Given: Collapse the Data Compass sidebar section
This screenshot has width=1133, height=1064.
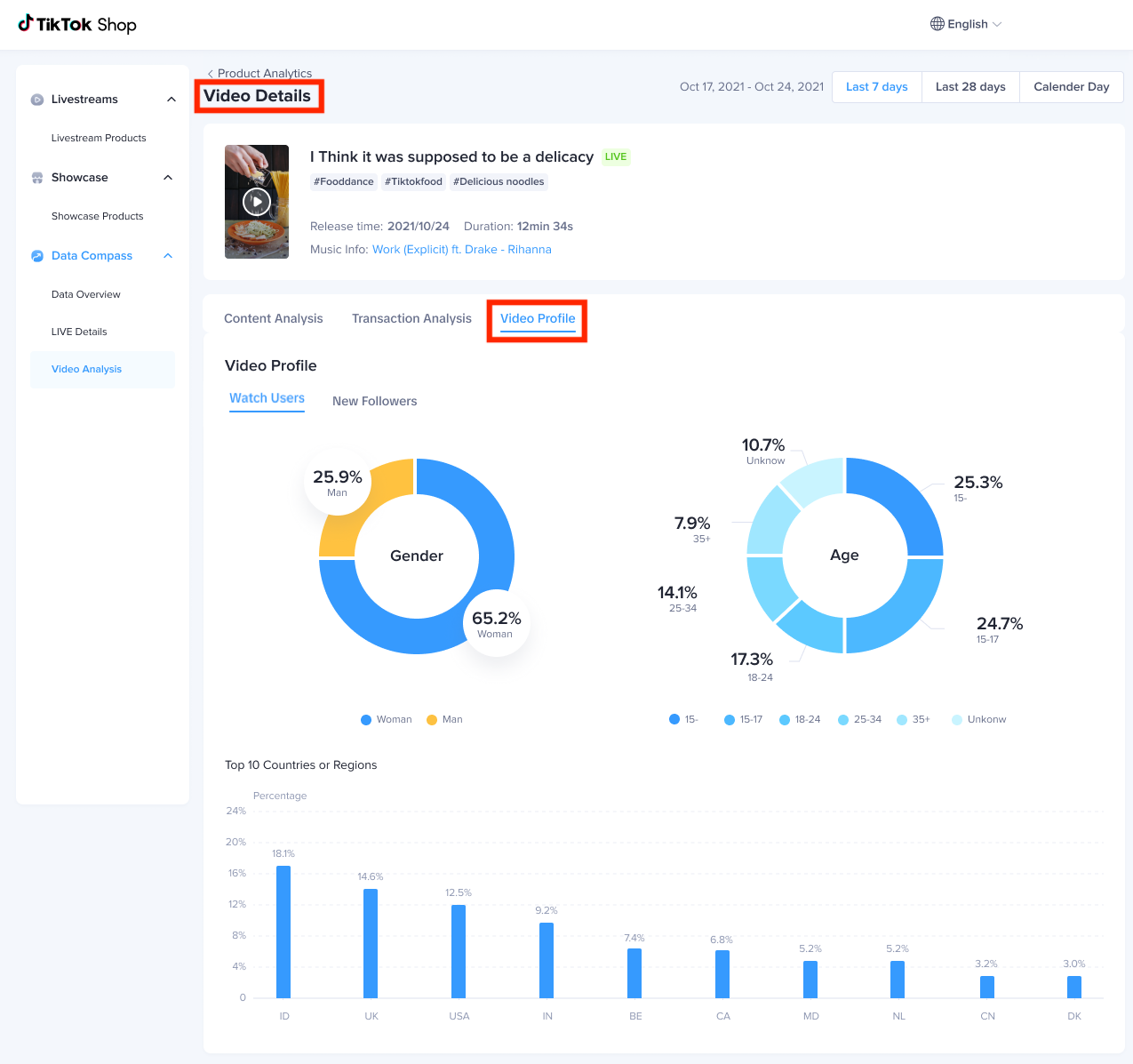Looking at the screenshot, I should tap(168, 256).
